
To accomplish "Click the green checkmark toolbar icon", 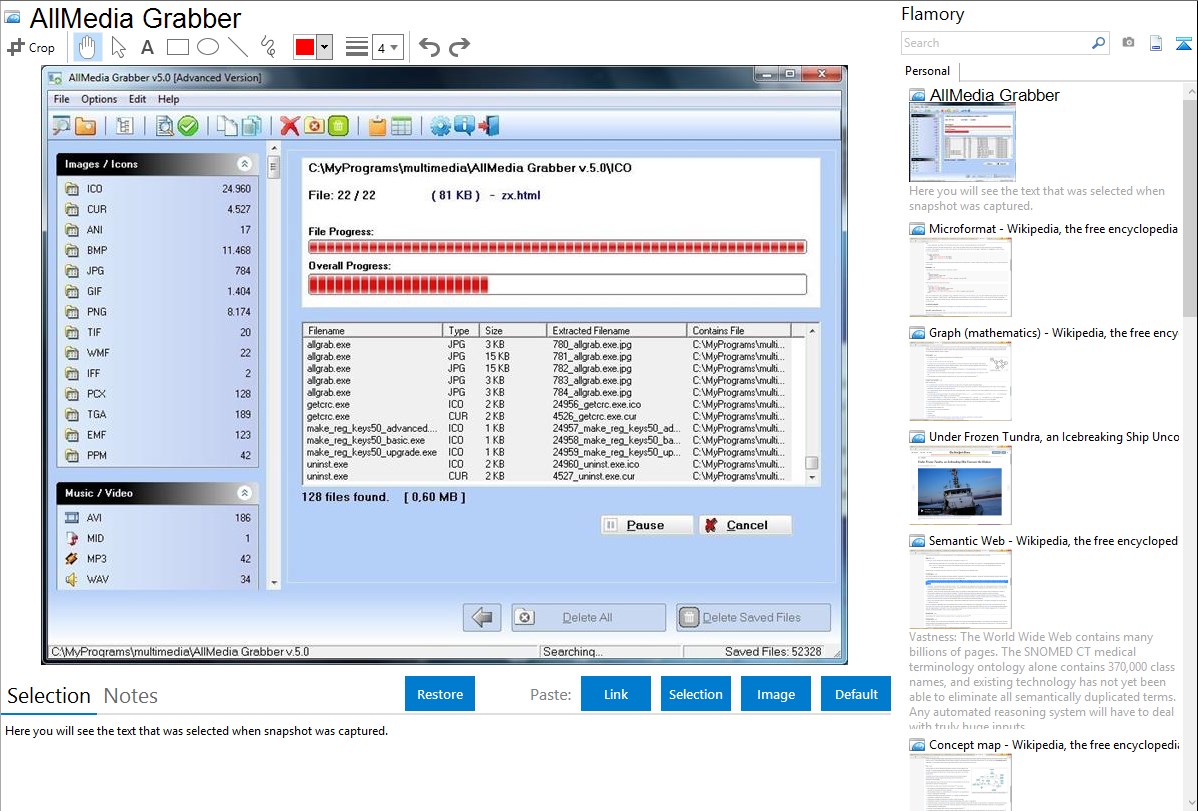I will coord(188,126).
